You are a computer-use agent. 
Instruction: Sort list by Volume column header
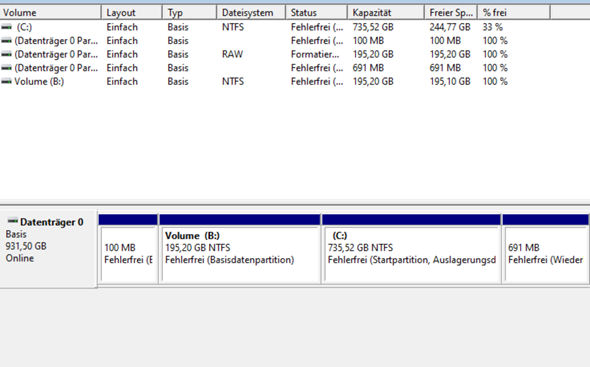click(50, 12)
